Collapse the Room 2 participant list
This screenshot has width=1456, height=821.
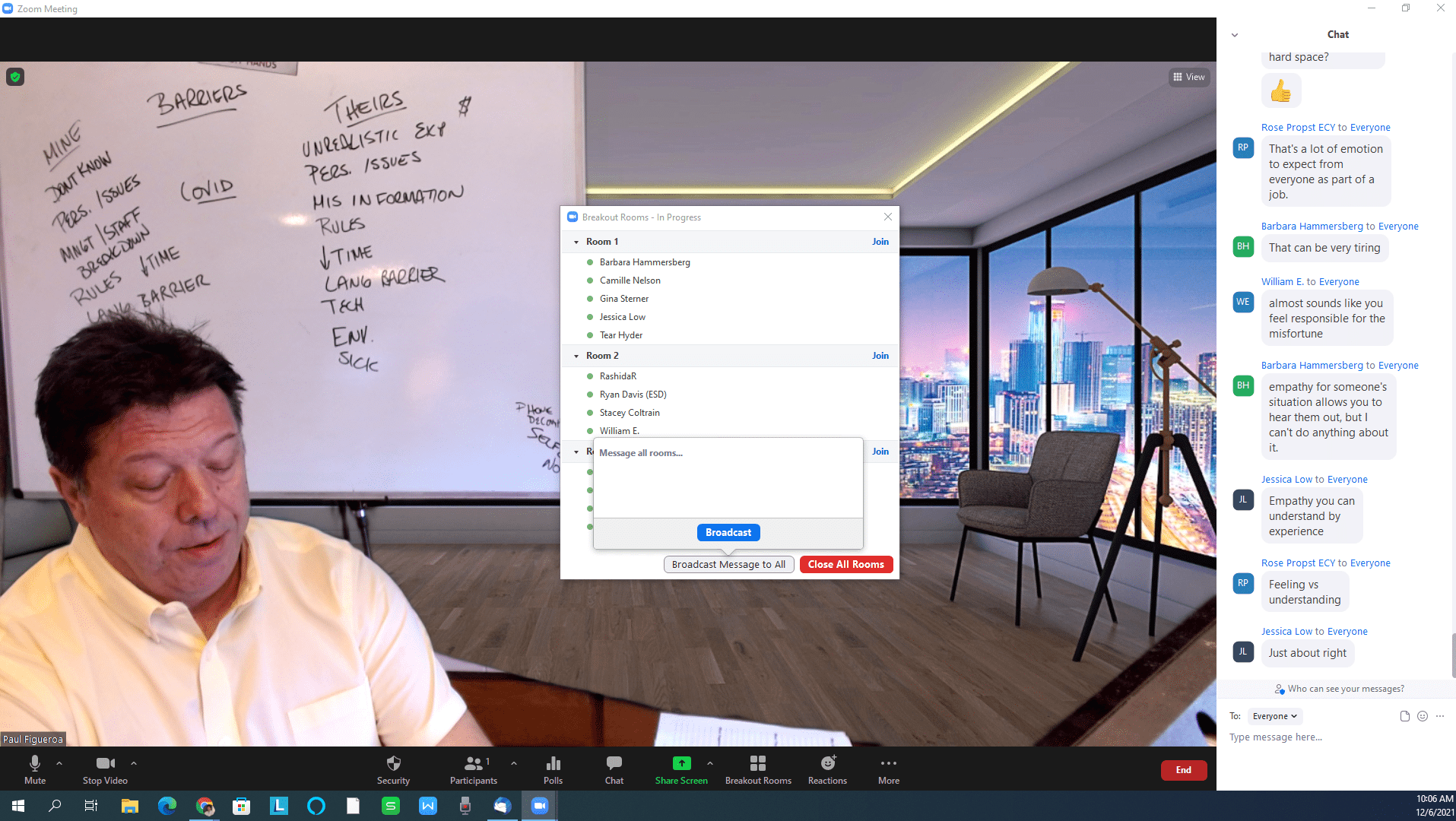(576, 356)
